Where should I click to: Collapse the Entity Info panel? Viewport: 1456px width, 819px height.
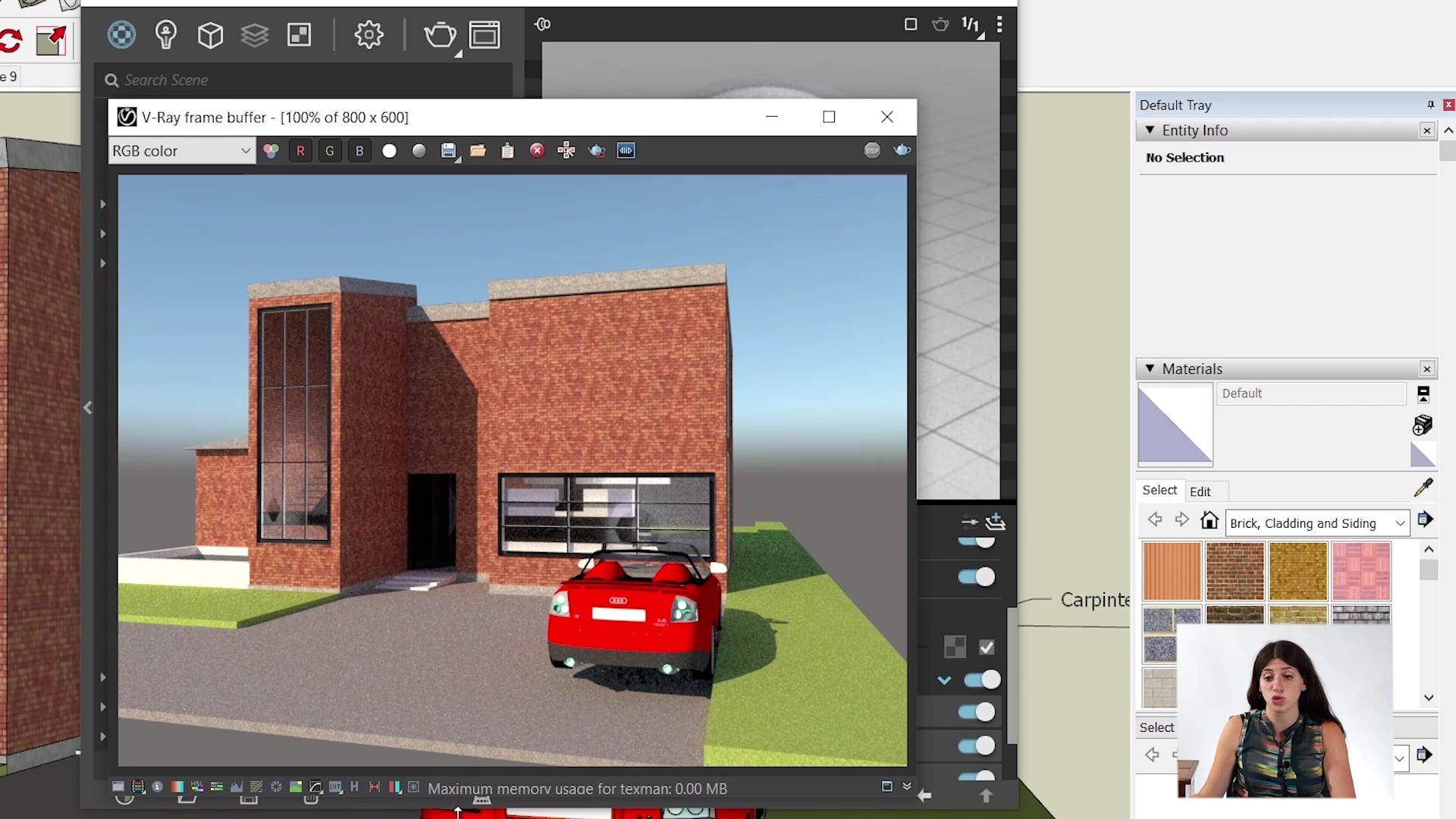pyautogui.click(x=1150, y=130)
